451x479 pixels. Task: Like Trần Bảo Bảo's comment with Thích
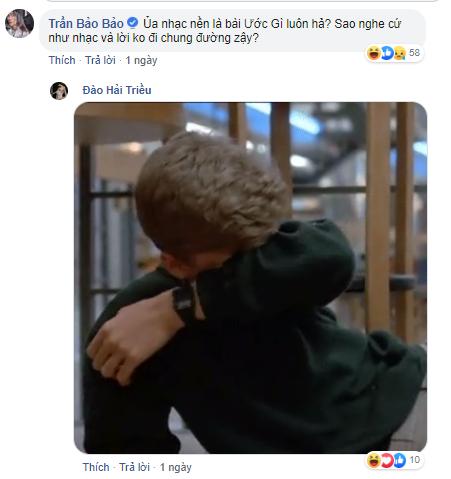pos(62,60)
